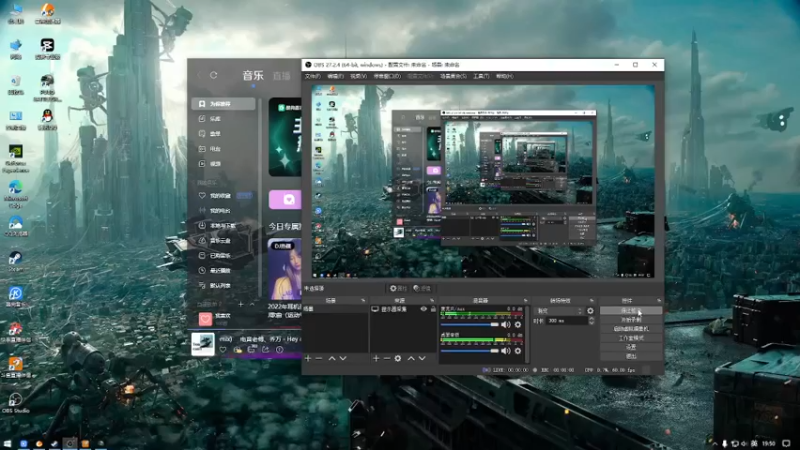Click the info icon in the music player bar
Image resolution: width=800 pixels, height=450 pixels.
coord(280,349)
